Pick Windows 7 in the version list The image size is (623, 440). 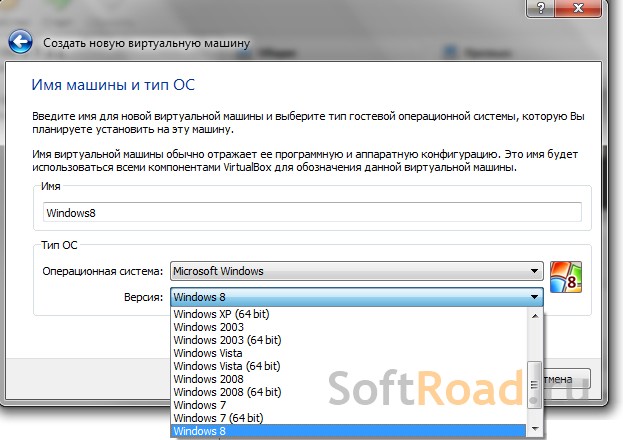pyautogui.click(x=349, y=405)
